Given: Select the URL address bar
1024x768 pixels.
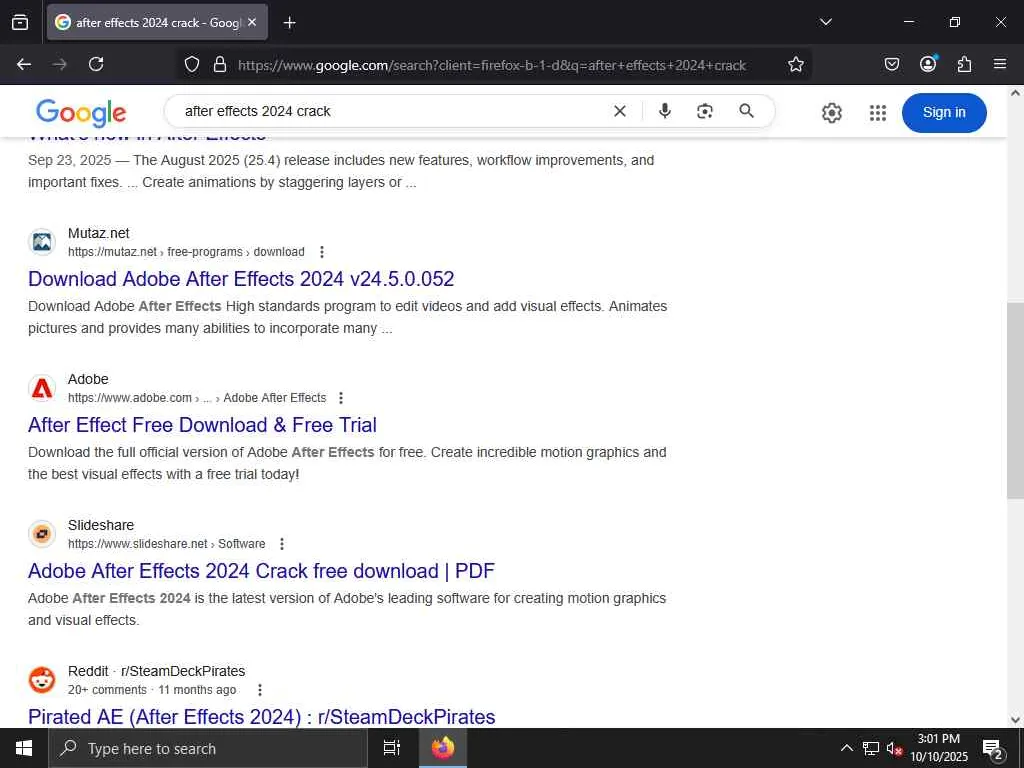Looking at the screenshot, I should point(492,65).
